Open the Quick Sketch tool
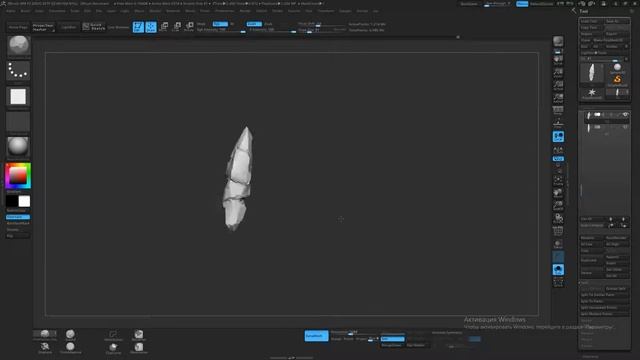The width and height of the screenshot is (640, 360). [94, 27]
